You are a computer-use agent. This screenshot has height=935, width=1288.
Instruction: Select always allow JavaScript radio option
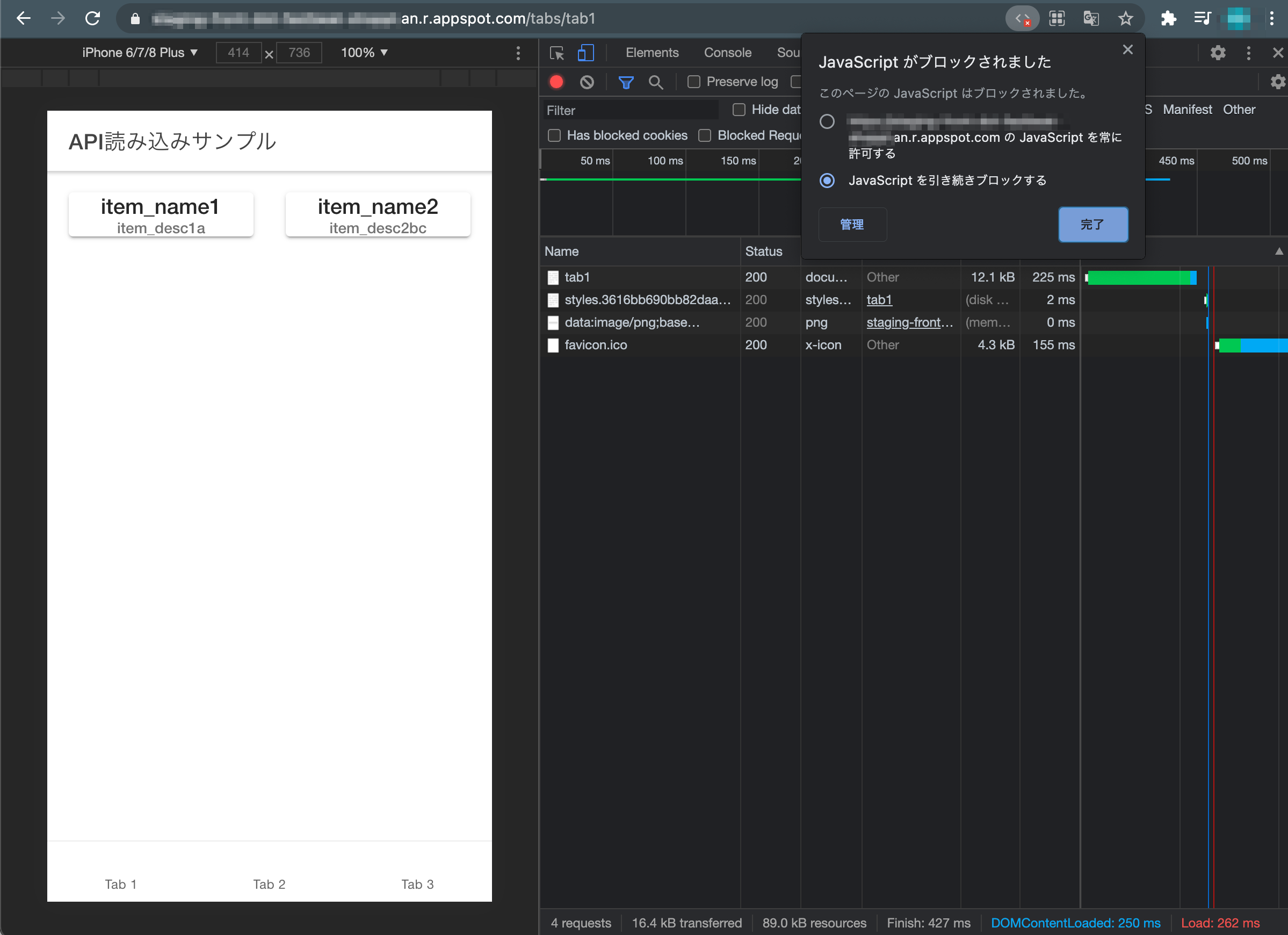click(x=827, y=121)
